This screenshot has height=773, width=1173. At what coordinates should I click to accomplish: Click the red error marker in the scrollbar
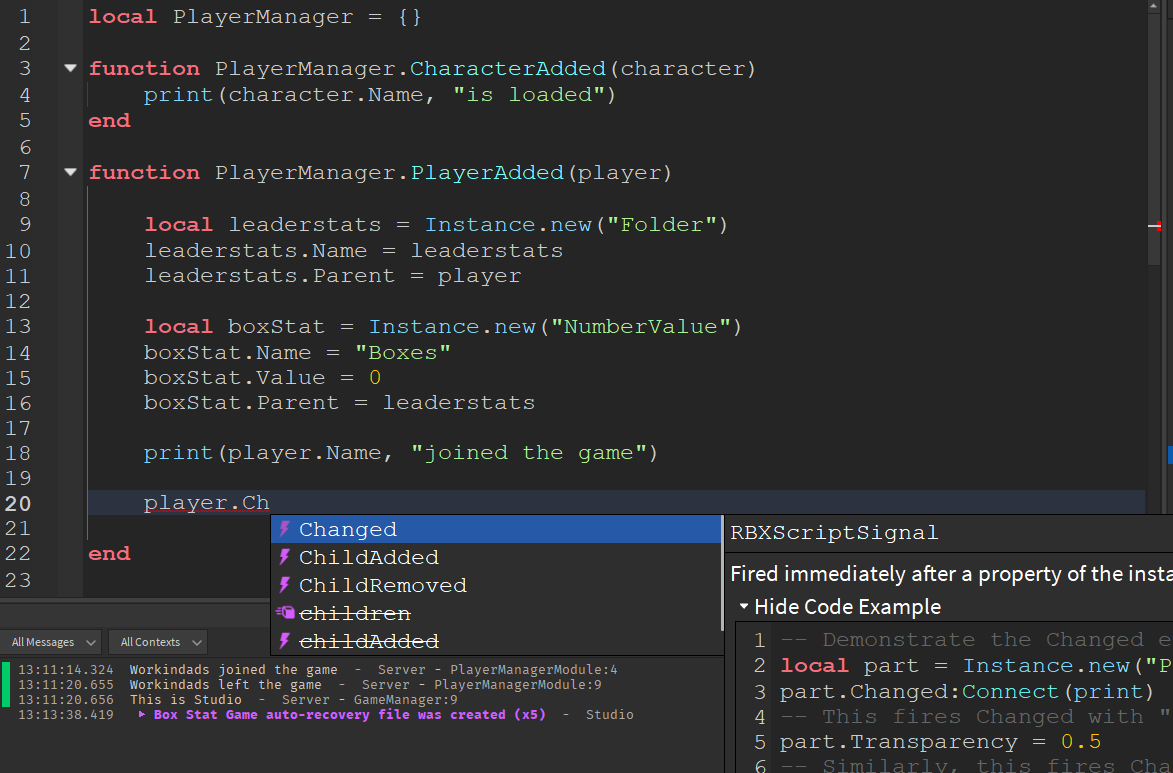coord(1157,226)
